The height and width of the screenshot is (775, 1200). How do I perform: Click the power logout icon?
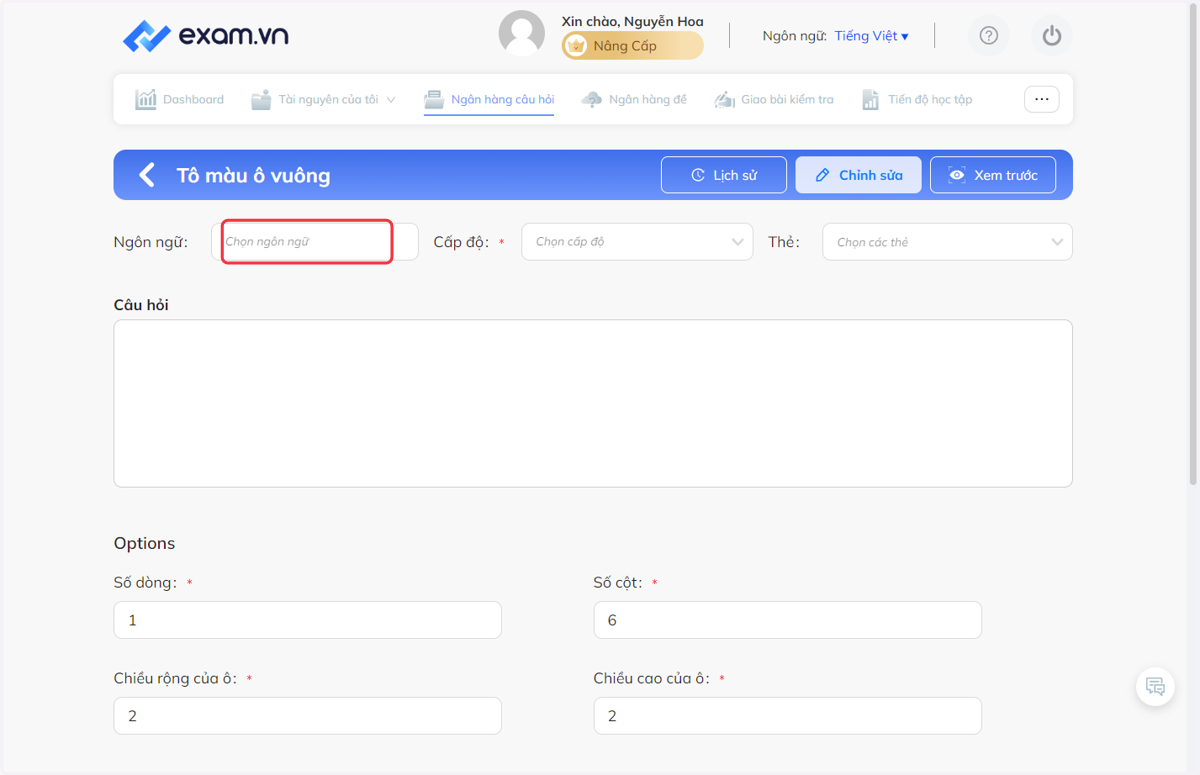[x=1051, y=36]
